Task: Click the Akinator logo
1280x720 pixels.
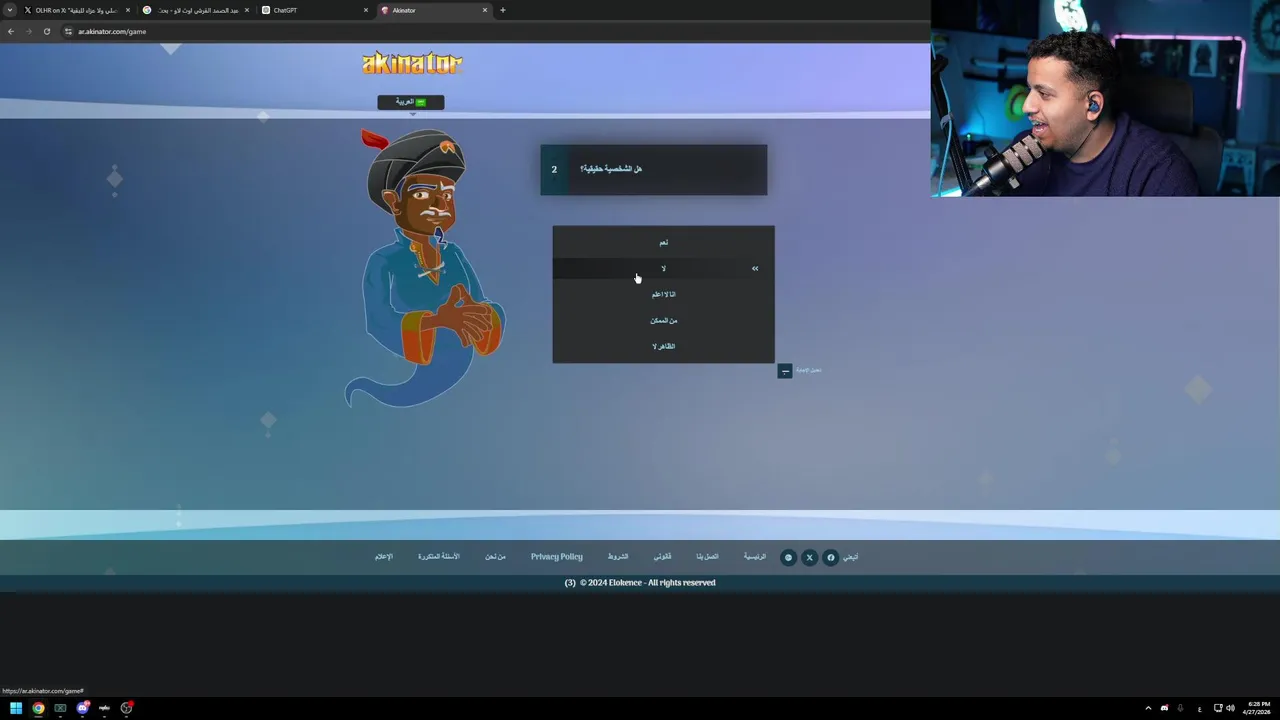Action: click(x=412, y=63)
